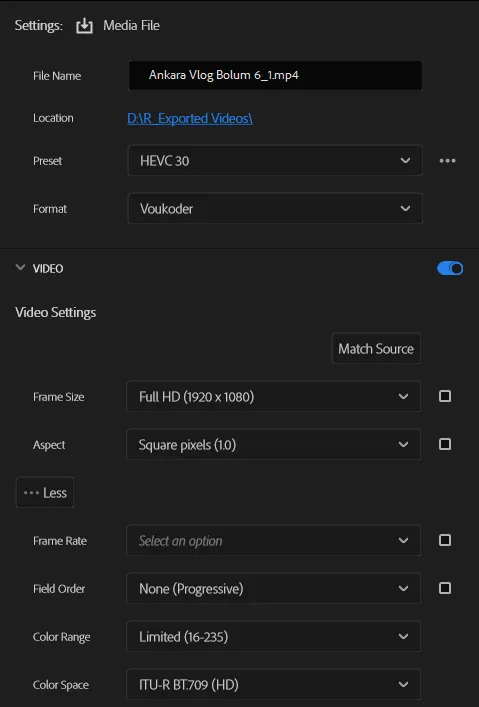Tick the Field Order match source checkbox
Image resolution: width=479 pixels, height=707 pixels.
445,588
